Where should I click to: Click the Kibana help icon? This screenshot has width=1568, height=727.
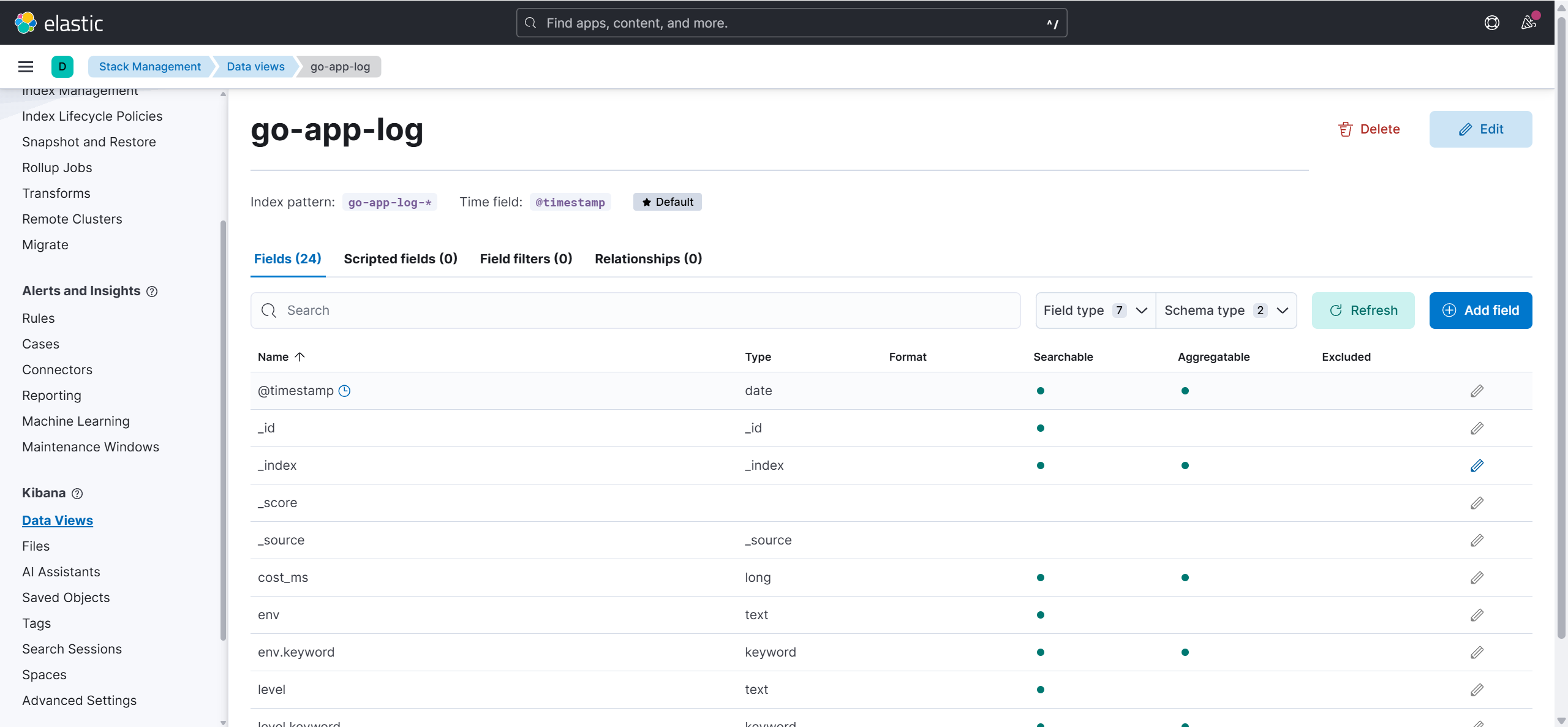tap(77, 494)
